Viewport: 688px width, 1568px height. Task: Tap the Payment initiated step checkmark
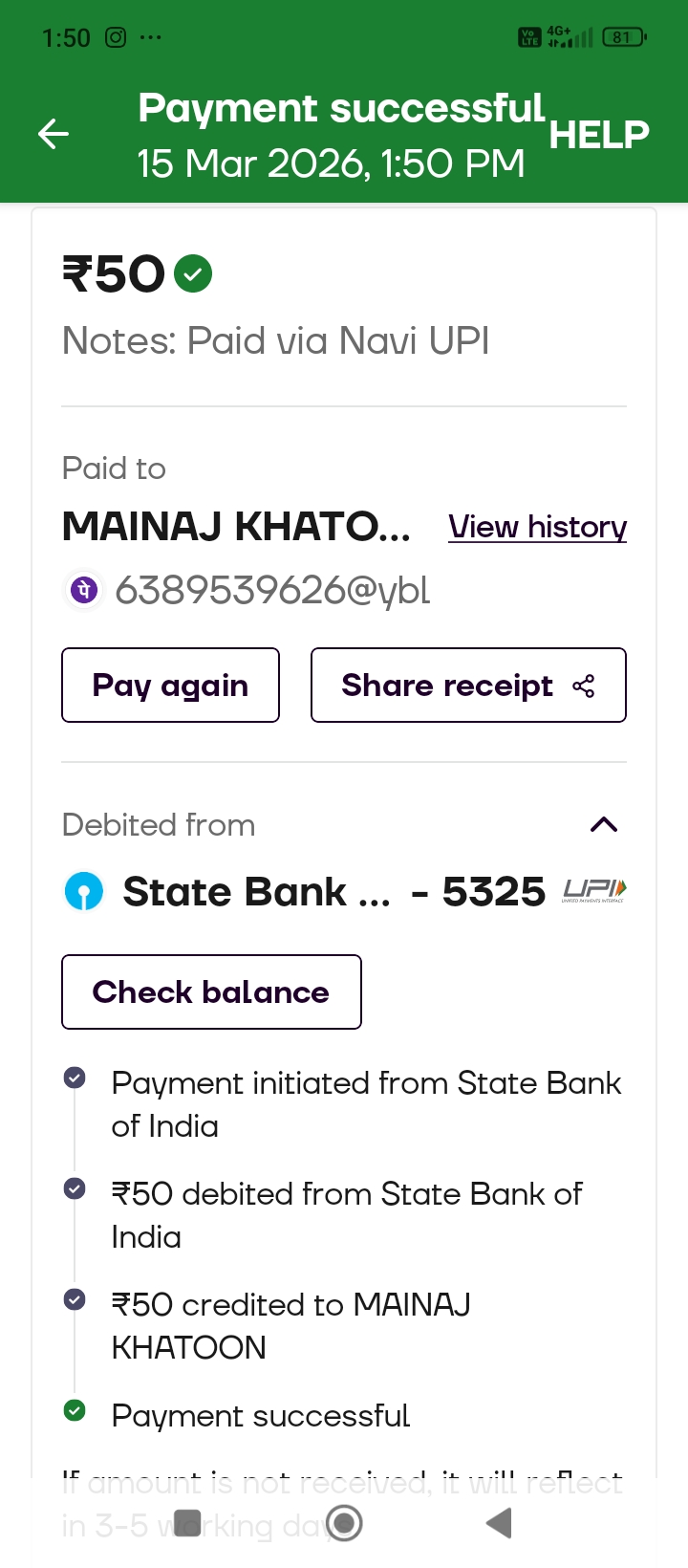click(75, 1078)
